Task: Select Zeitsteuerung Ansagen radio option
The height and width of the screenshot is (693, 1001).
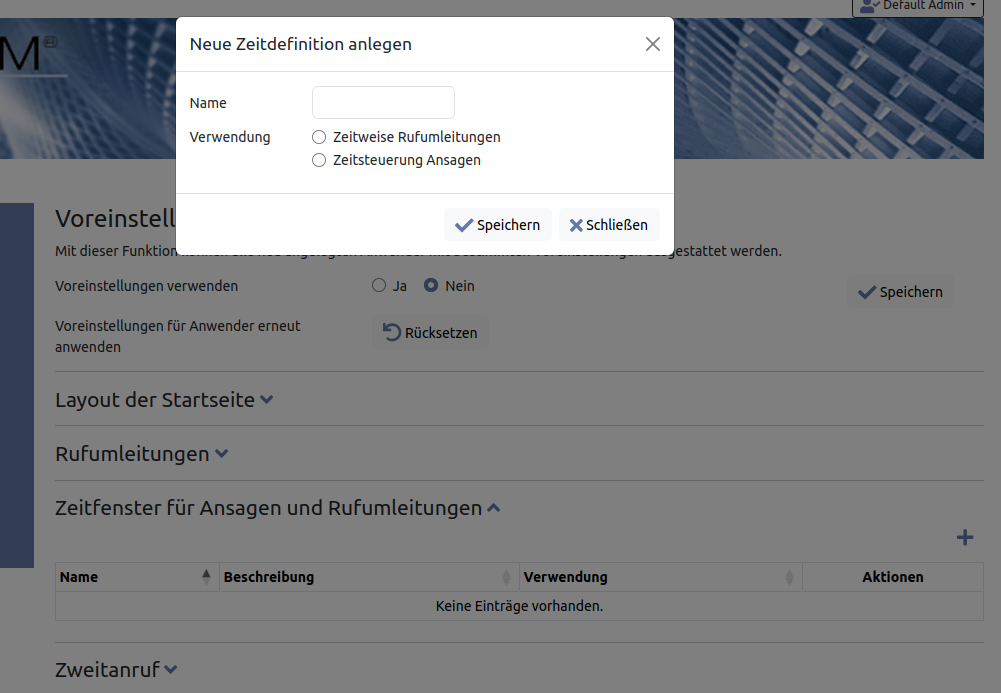Action: click(x=319, y=160)
